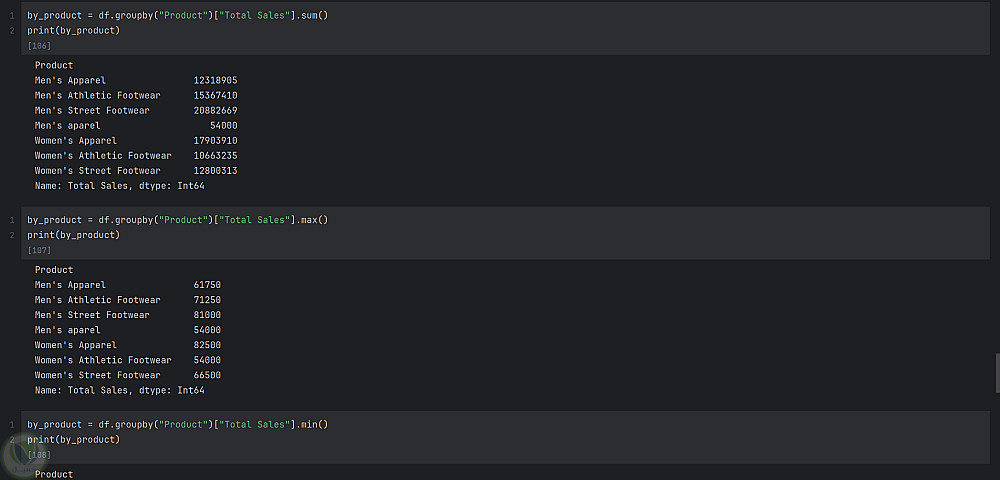The height and width of the screenshot is (480, 1000).
Task: Click the print(by_product) line in the max cell
Action: [73, 235]
